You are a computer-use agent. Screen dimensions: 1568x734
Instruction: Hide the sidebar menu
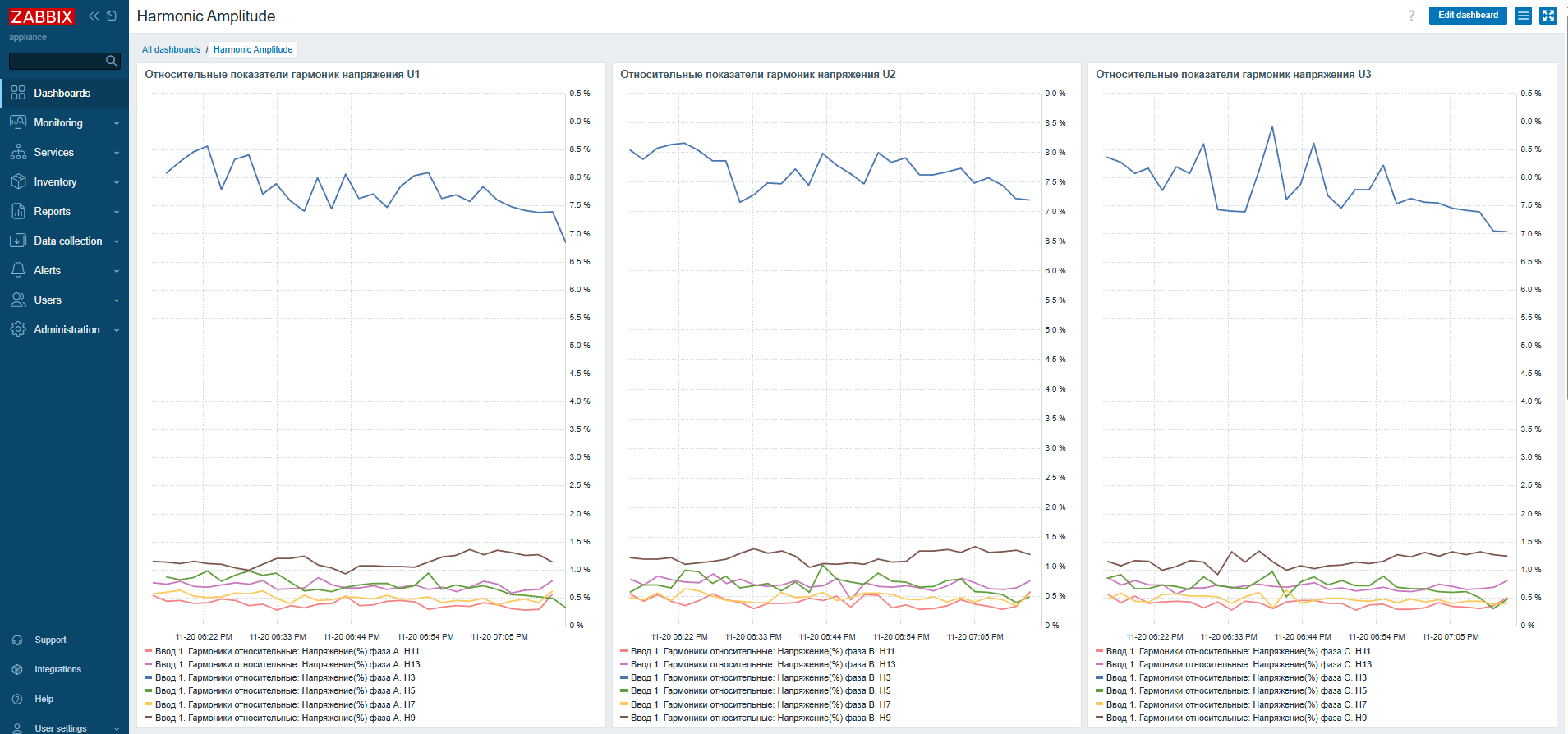(x=112, y=16)
